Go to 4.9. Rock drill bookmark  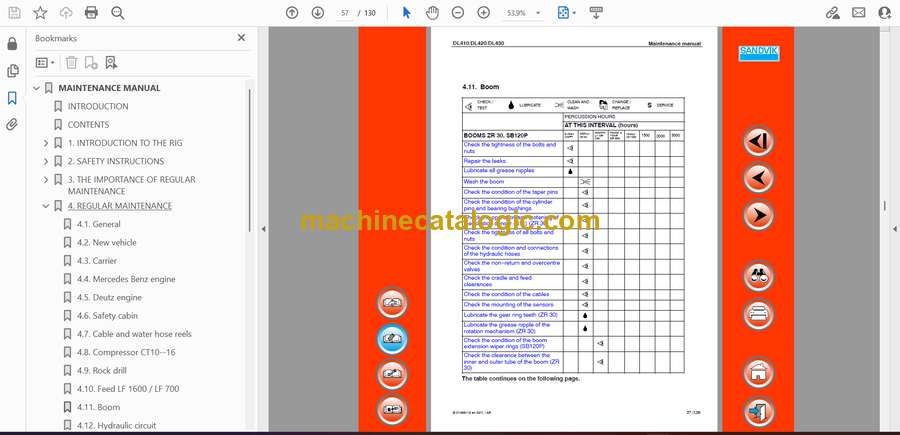point(102,370)
